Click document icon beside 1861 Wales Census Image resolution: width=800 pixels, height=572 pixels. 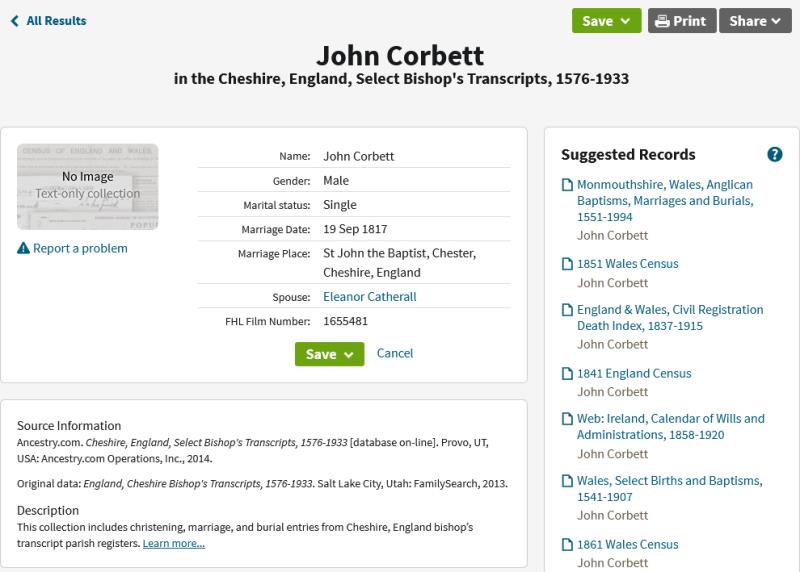tap(567, 545)
